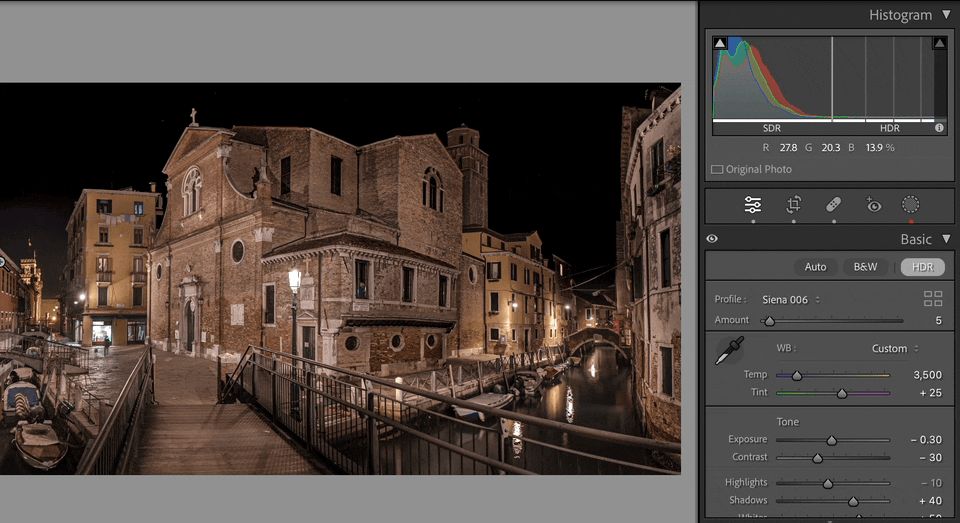Open the Profile Browser grid icon

(933, 299)
